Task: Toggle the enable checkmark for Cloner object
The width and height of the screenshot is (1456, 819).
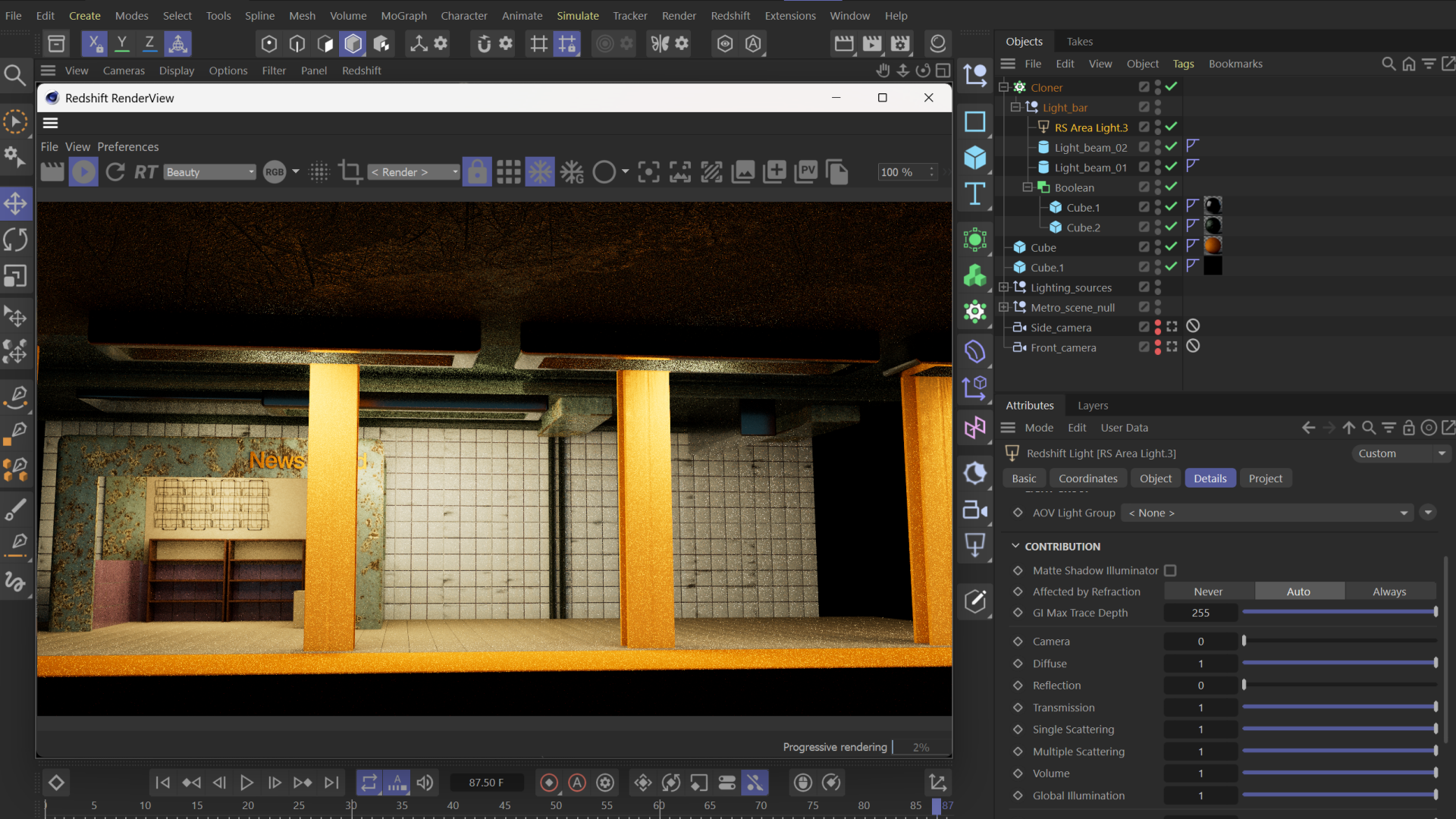Action: (1172, 87)
